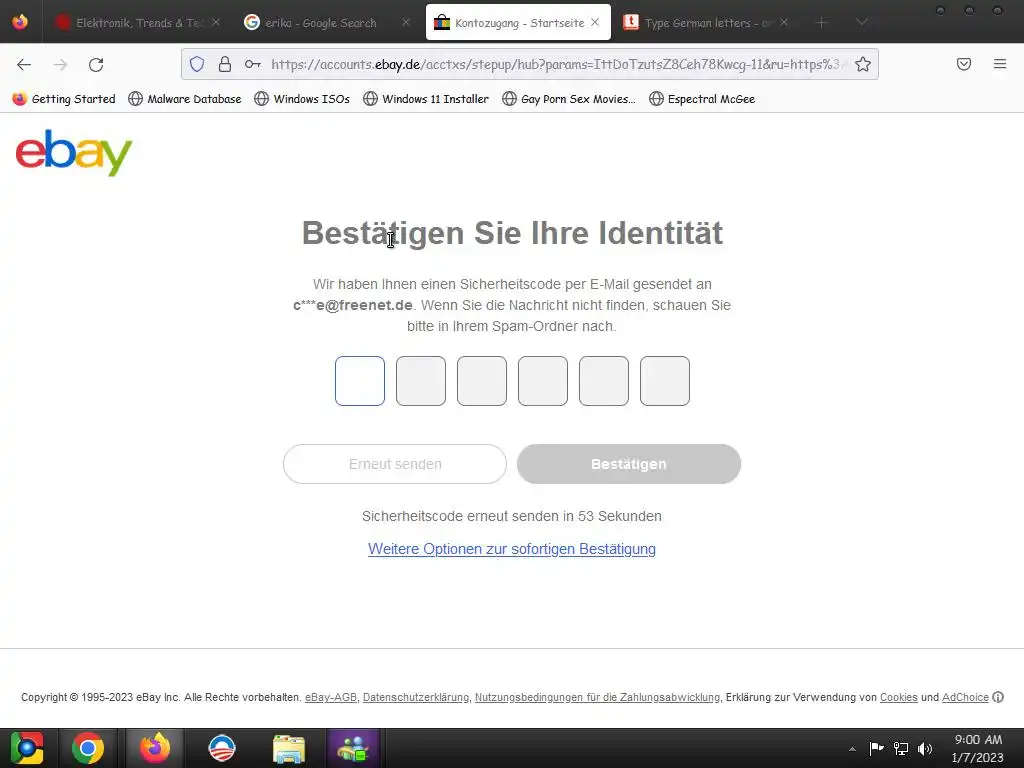Open the Messenger people icon in taskbar
The image size is (1024, 768).
tap(353, 748)
